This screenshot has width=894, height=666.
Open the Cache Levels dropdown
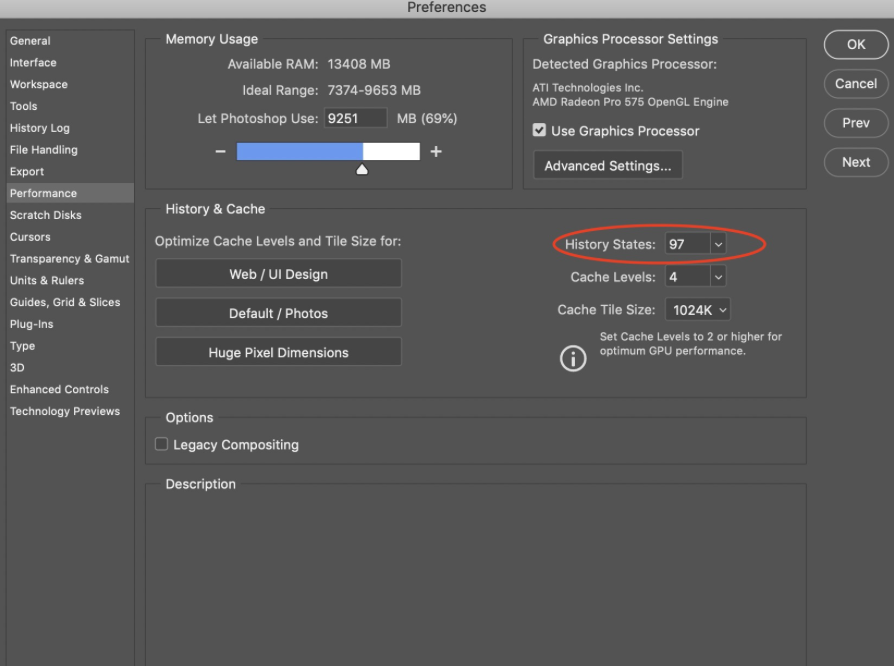[x=717, y=276]
